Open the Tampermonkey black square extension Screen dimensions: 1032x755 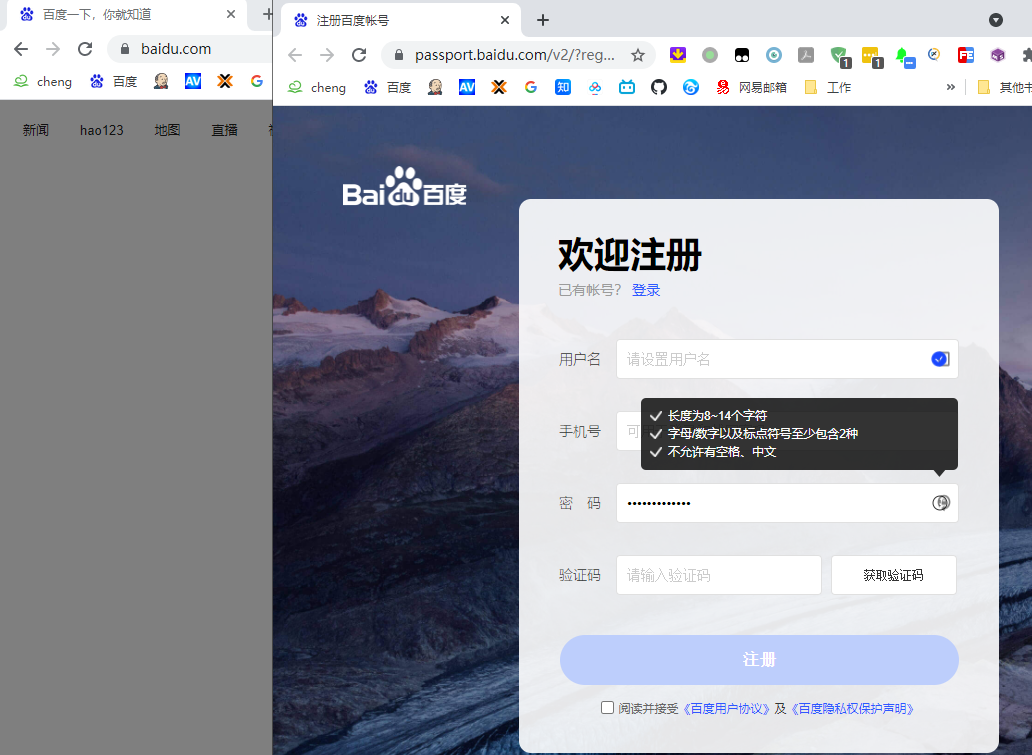[x=742, y=55]
